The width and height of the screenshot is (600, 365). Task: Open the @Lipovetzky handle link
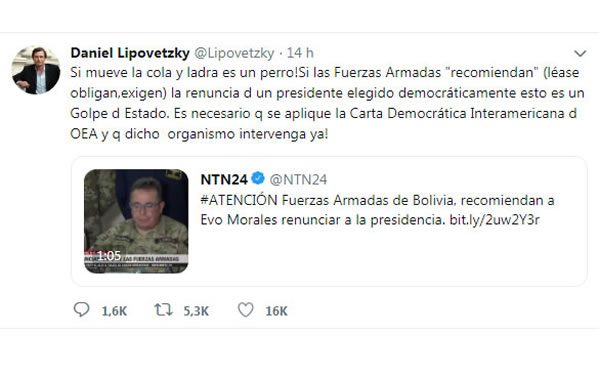[x=234, y=53]
